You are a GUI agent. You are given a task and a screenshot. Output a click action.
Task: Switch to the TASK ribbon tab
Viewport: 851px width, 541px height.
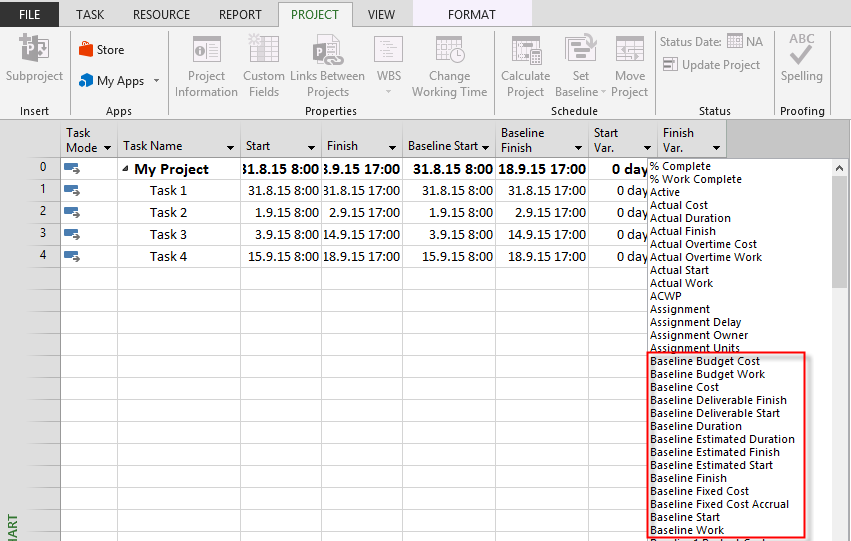[90, 15]
